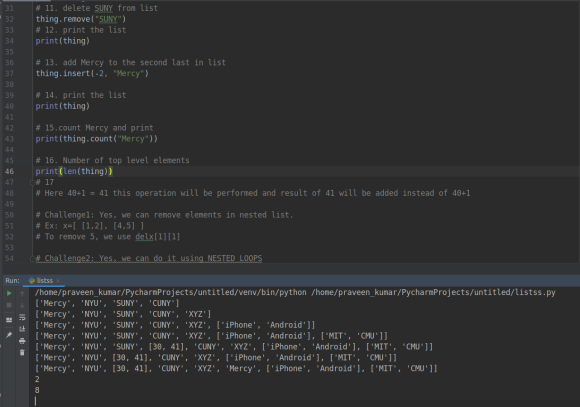The image size is (580, 407).
Task: Rerun listss with the green play icon
Action: click(9, 293)
